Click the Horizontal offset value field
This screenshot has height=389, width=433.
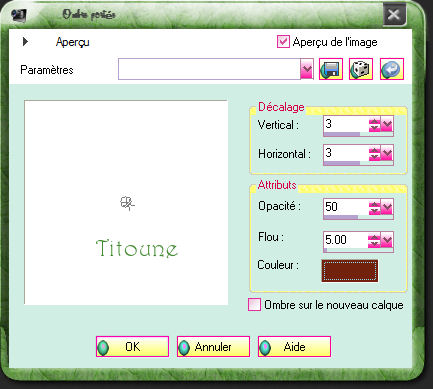[346, 154]
